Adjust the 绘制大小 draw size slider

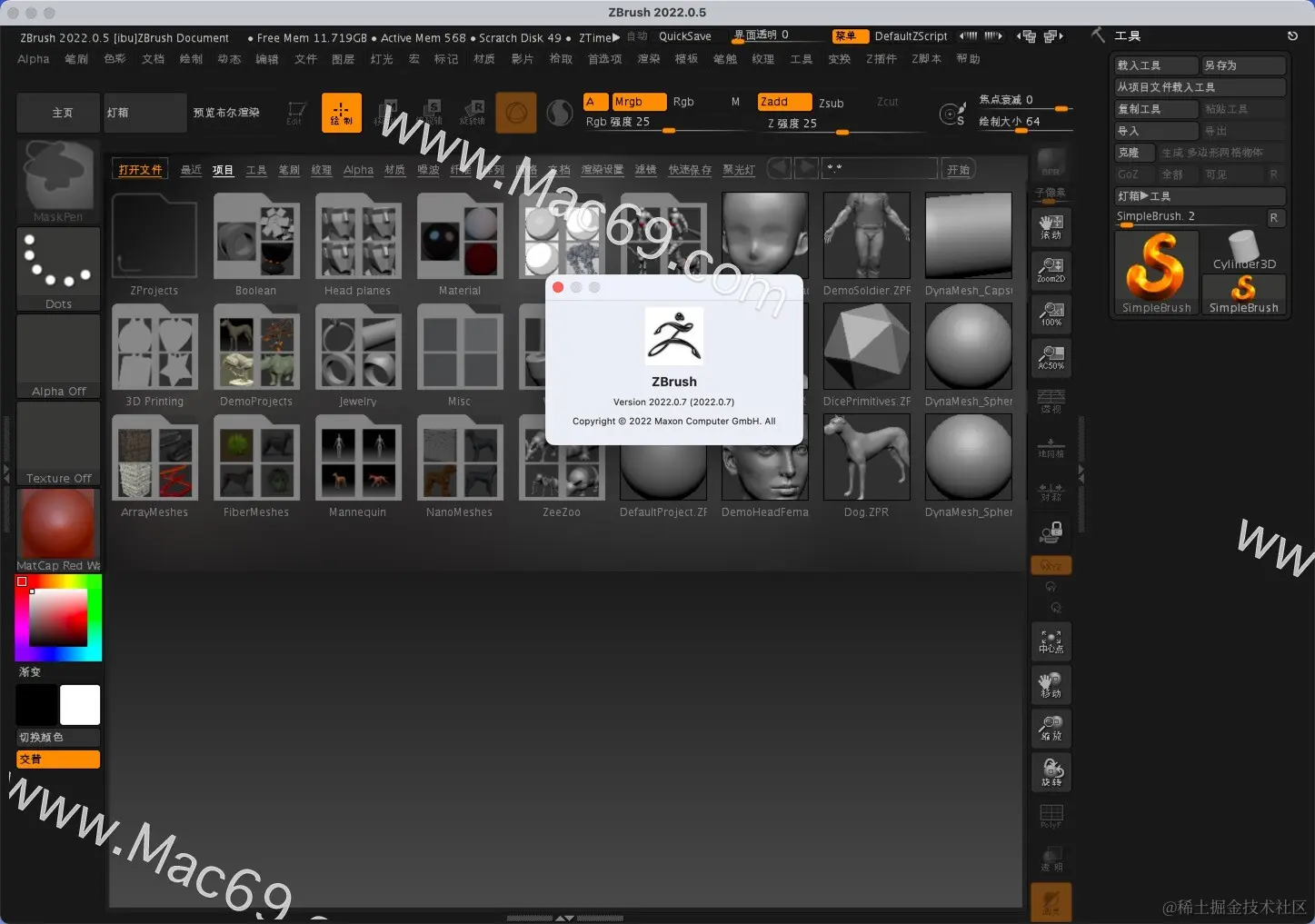coord(1025,122)
